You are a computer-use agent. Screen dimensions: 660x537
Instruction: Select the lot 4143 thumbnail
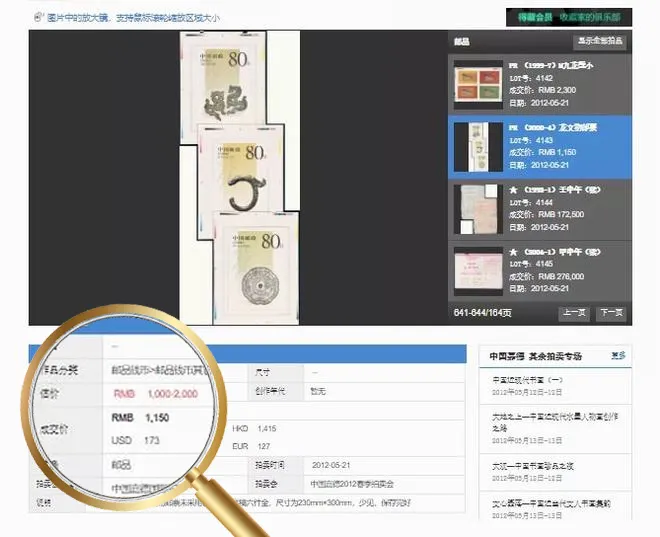(478, 147)
